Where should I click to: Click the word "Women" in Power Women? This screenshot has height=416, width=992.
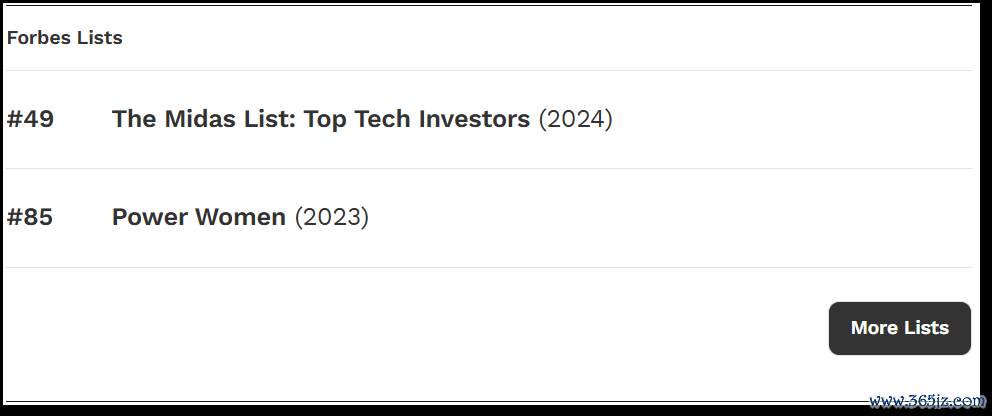coord(241,217)
